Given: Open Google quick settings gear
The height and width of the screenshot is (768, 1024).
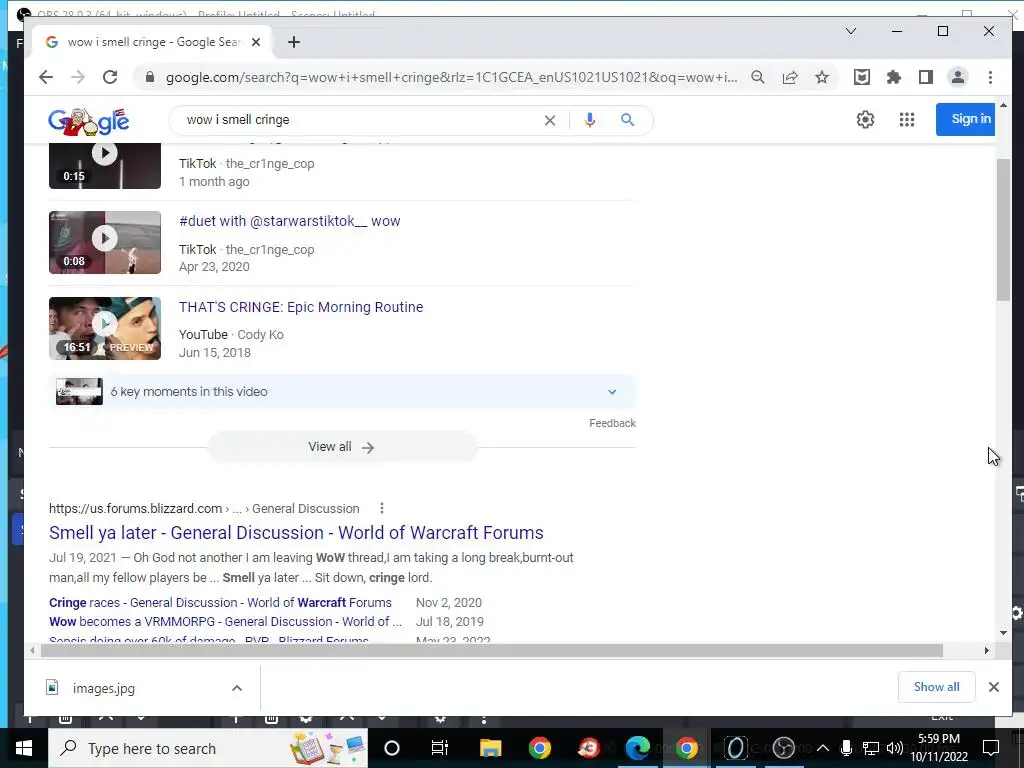Looking at the screenshot, I should 865,120.
